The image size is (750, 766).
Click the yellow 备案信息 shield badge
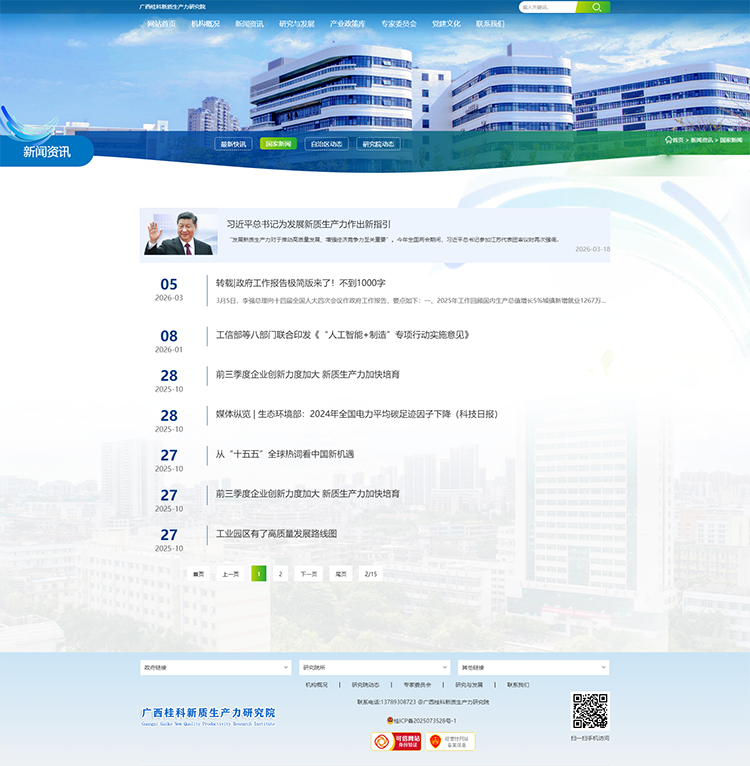450,741
